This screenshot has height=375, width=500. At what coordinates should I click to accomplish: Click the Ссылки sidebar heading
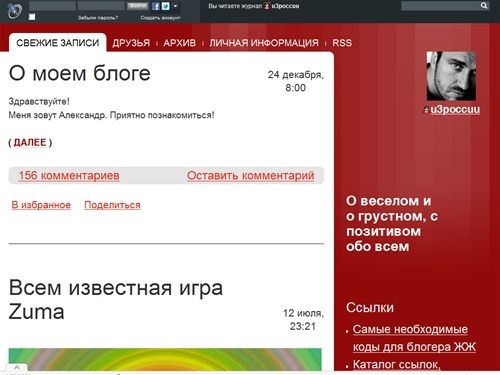pyautogui.click(x=370, y=307)
